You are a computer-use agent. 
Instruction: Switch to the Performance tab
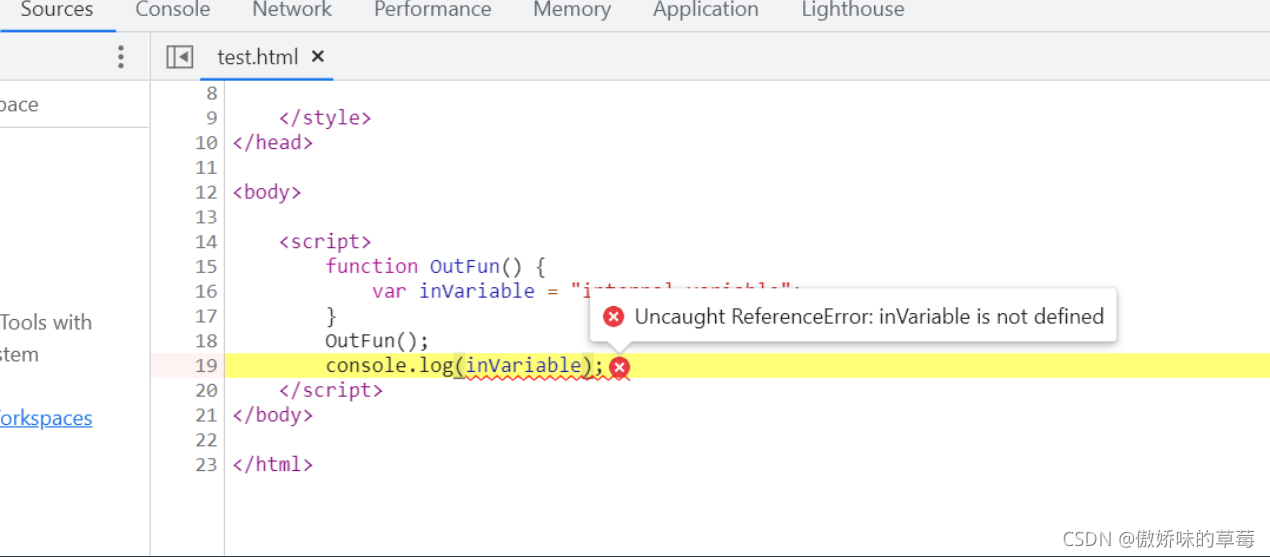[x=433, y=10]
